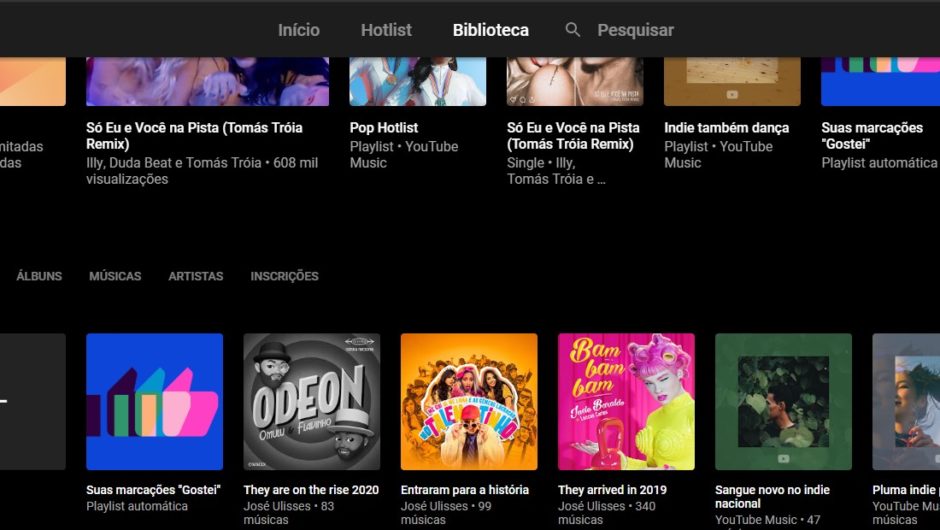Click the Pop Hotlist title link
This screenshot has height=530, width=940.
tap(384, 128)
